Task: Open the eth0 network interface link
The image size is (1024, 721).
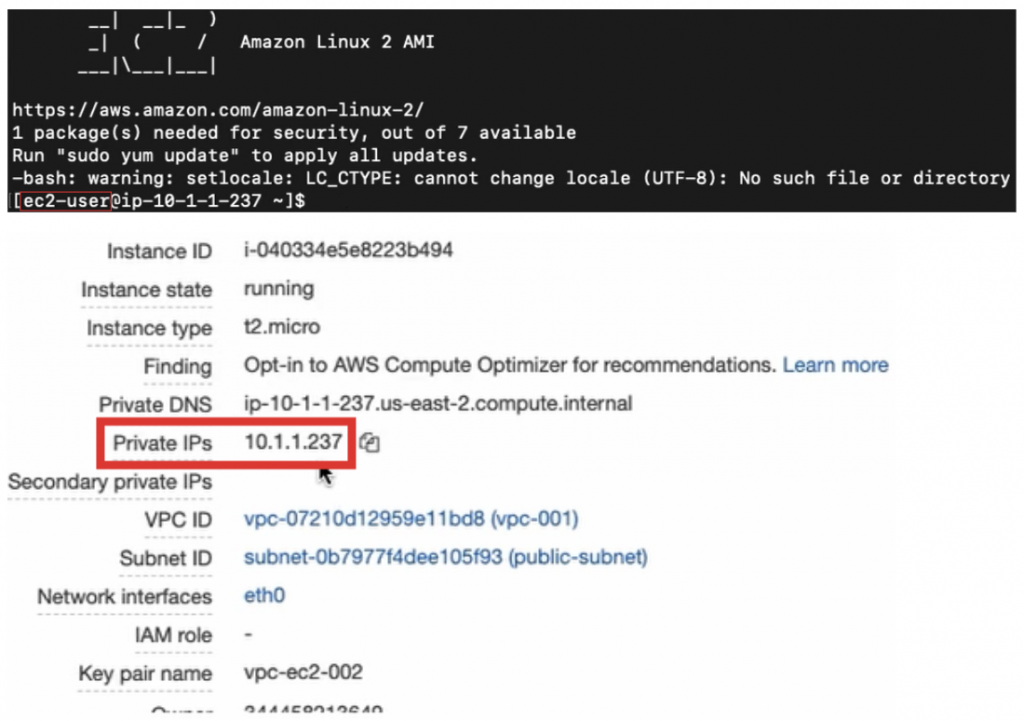Action: point(264,595)
